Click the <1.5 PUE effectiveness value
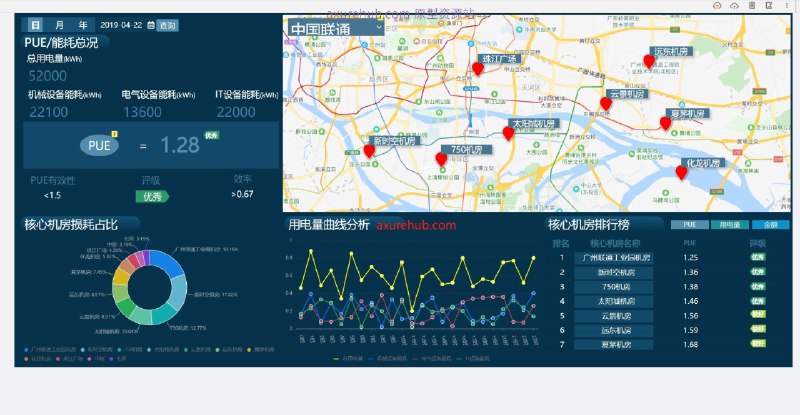 [52, 196]
